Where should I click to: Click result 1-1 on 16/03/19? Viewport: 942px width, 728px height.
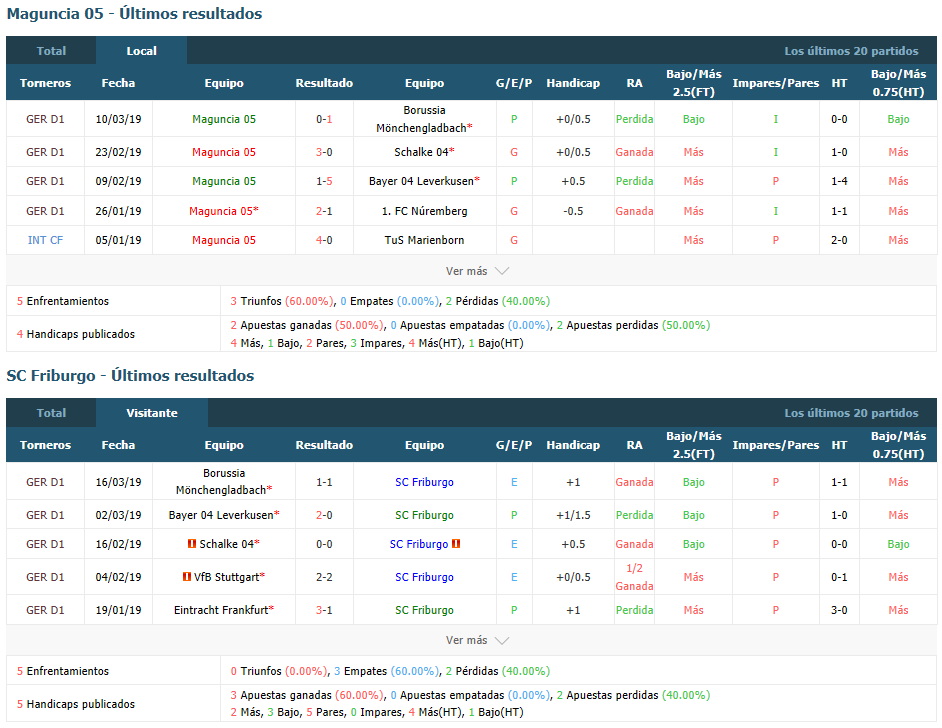pos(324,482)
